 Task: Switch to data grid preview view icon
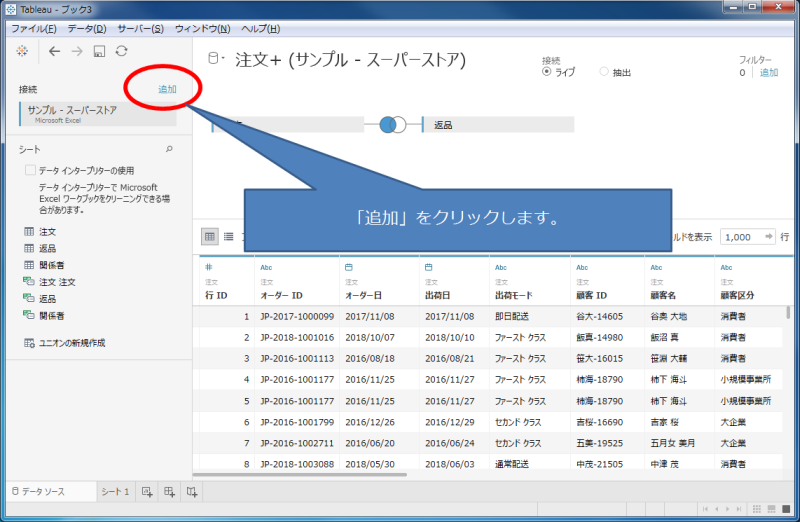coord(210,237)
